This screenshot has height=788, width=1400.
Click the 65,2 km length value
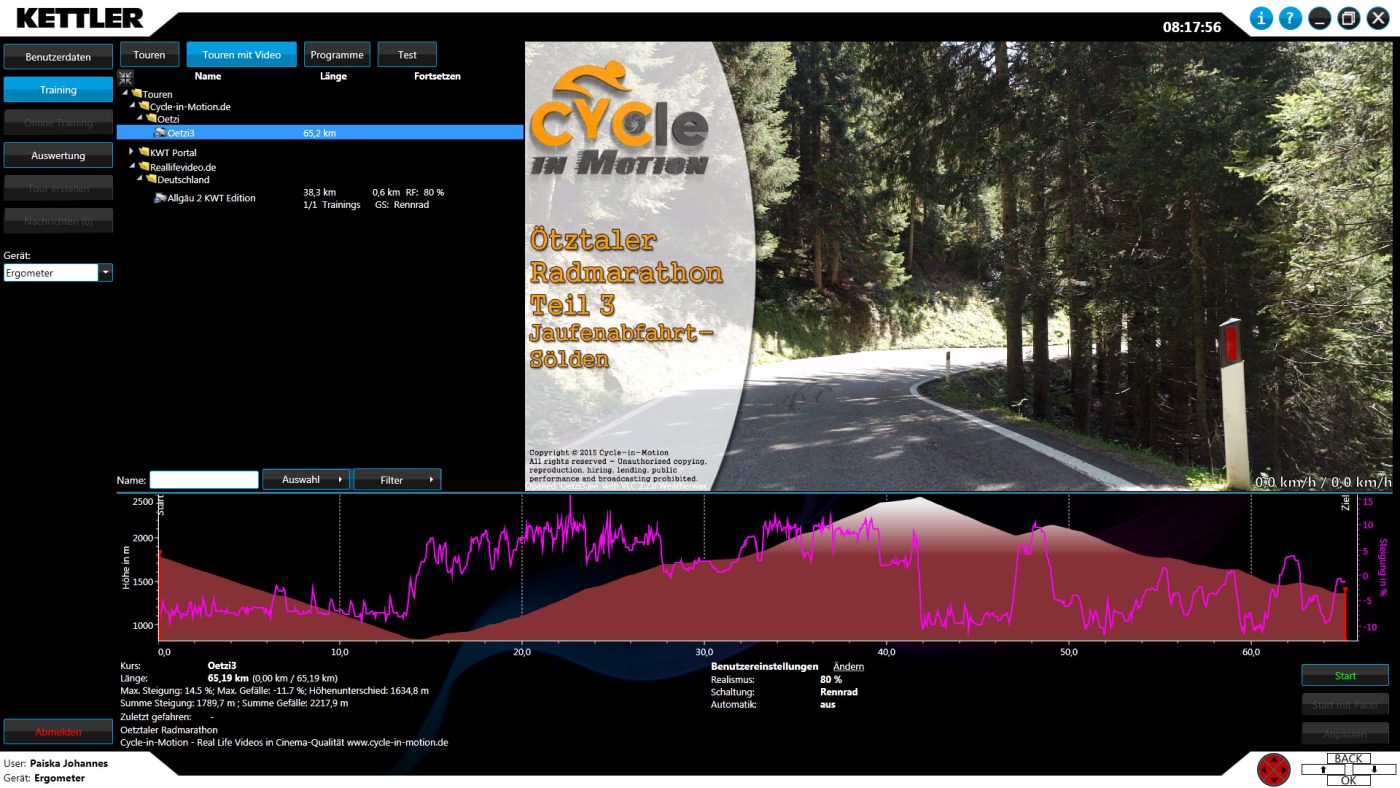(x=319, y=132)
